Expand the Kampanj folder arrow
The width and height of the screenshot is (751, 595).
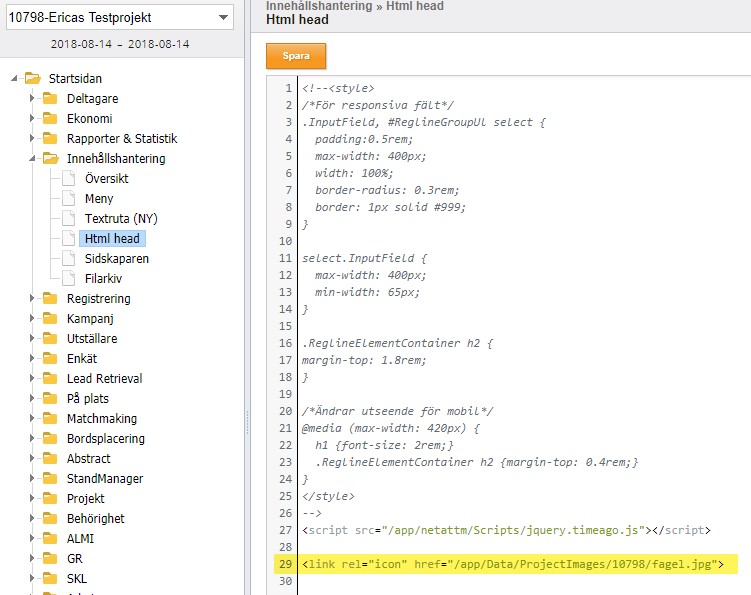coord(32,319)
